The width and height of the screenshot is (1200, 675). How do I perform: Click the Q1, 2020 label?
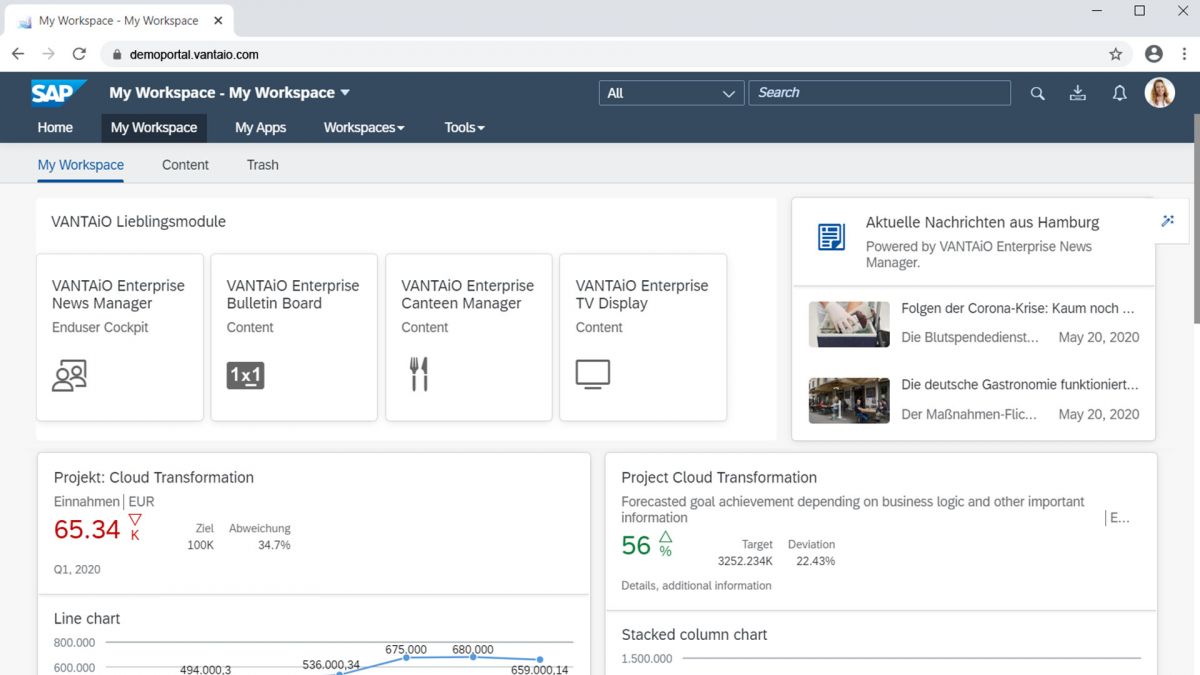77,570
